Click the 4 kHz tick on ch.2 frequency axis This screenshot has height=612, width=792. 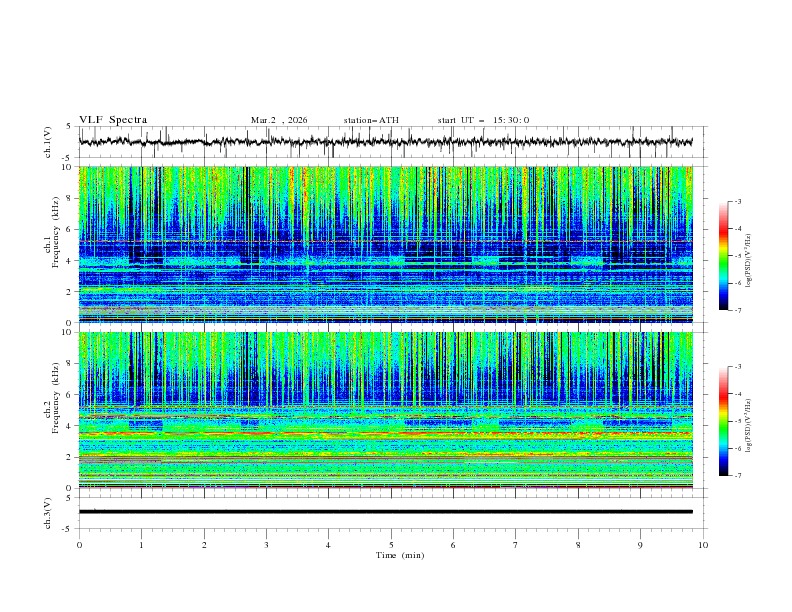point(70,426)
